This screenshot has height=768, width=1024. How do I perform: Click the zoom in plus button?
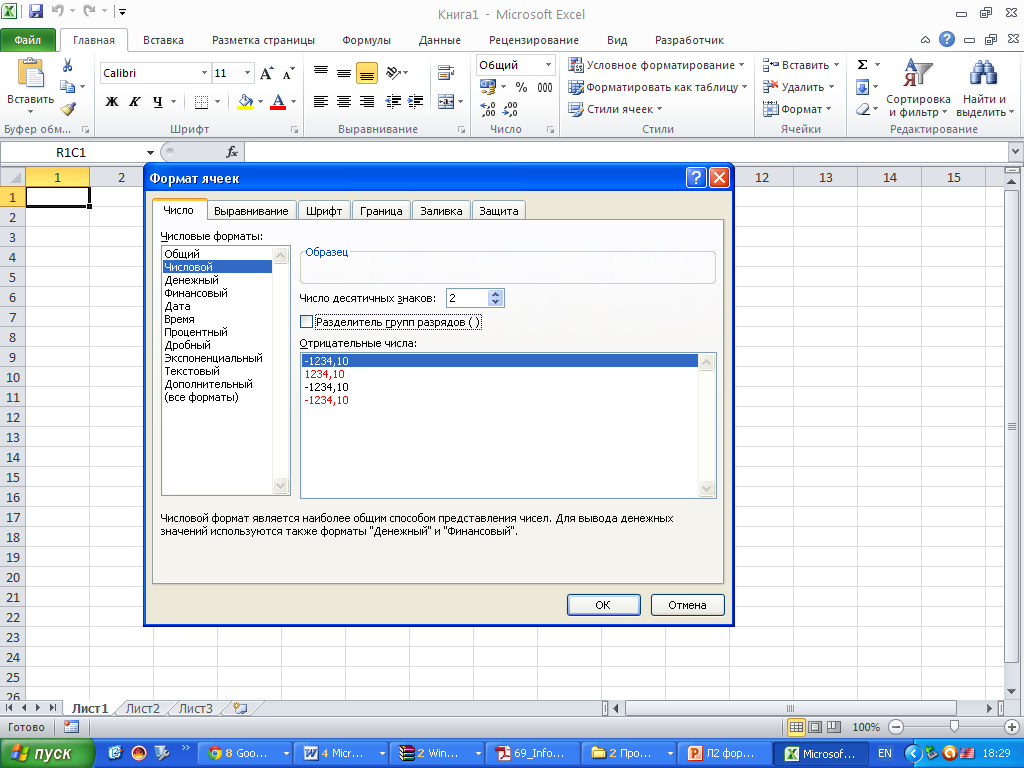click(1011, 727)
